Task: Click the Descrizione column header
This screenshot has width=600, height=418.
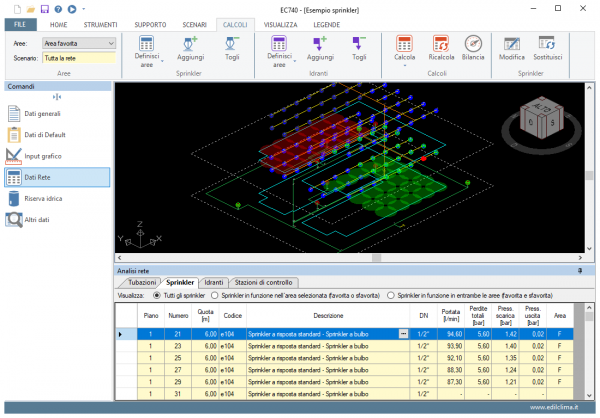Action: pyautogui.click(x=328, y=315)
